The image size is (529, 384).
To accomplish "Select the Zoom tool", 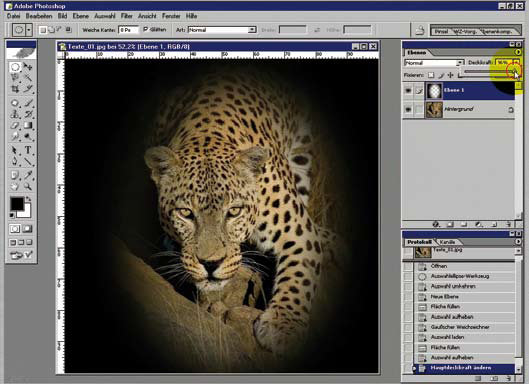I will (x=28, y=186).
